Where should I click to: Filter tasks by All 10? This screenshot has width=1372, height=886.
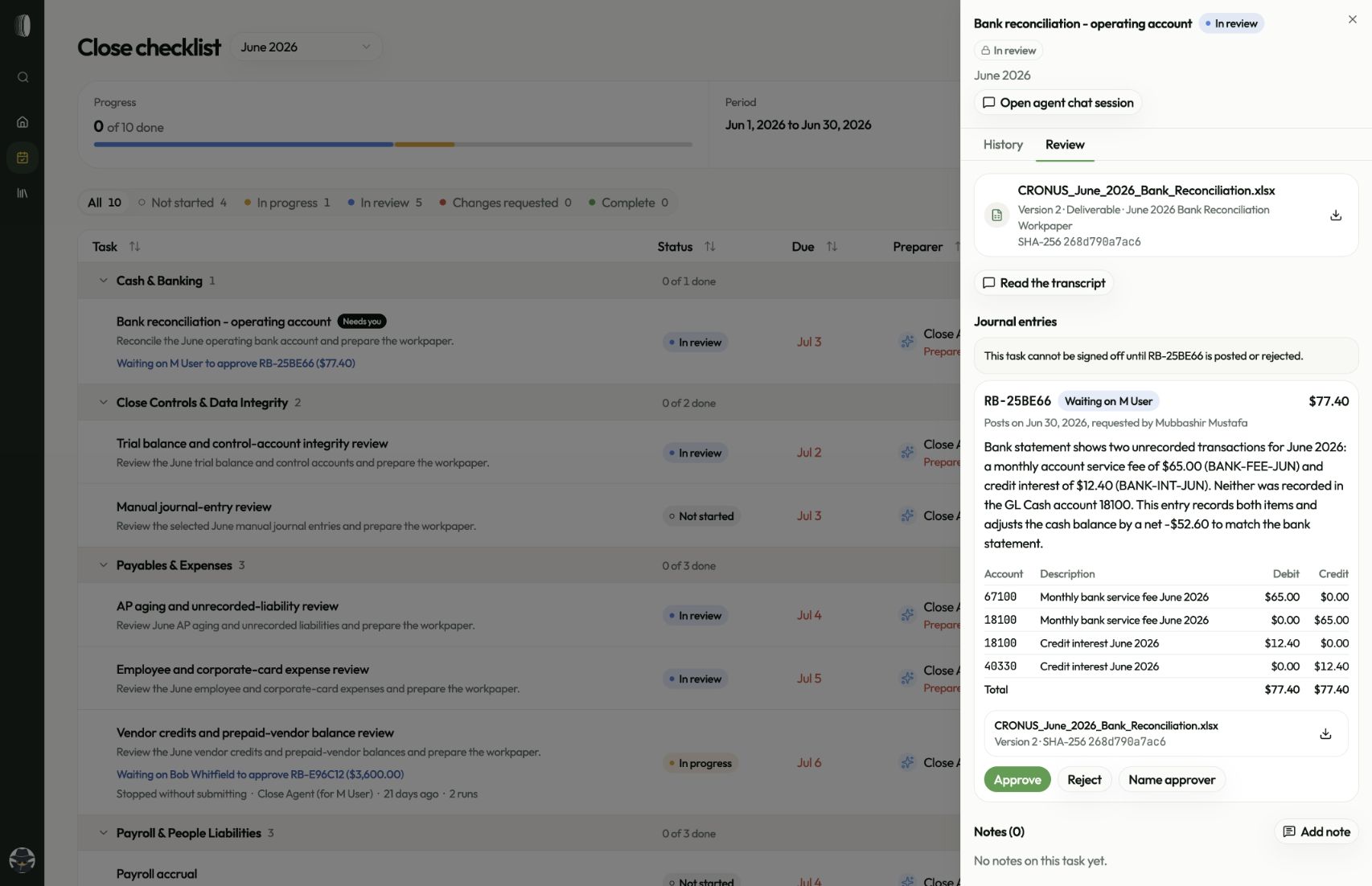[105, 203]
